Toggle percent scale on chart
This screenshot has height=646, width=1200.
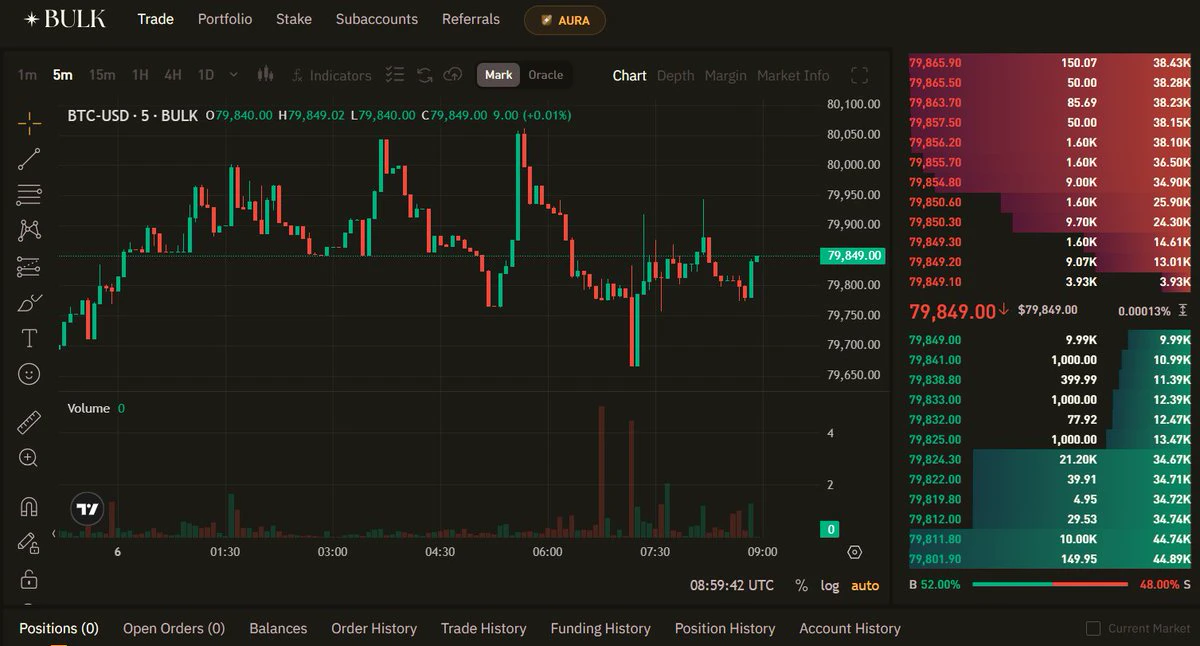(x=801, y=585)
